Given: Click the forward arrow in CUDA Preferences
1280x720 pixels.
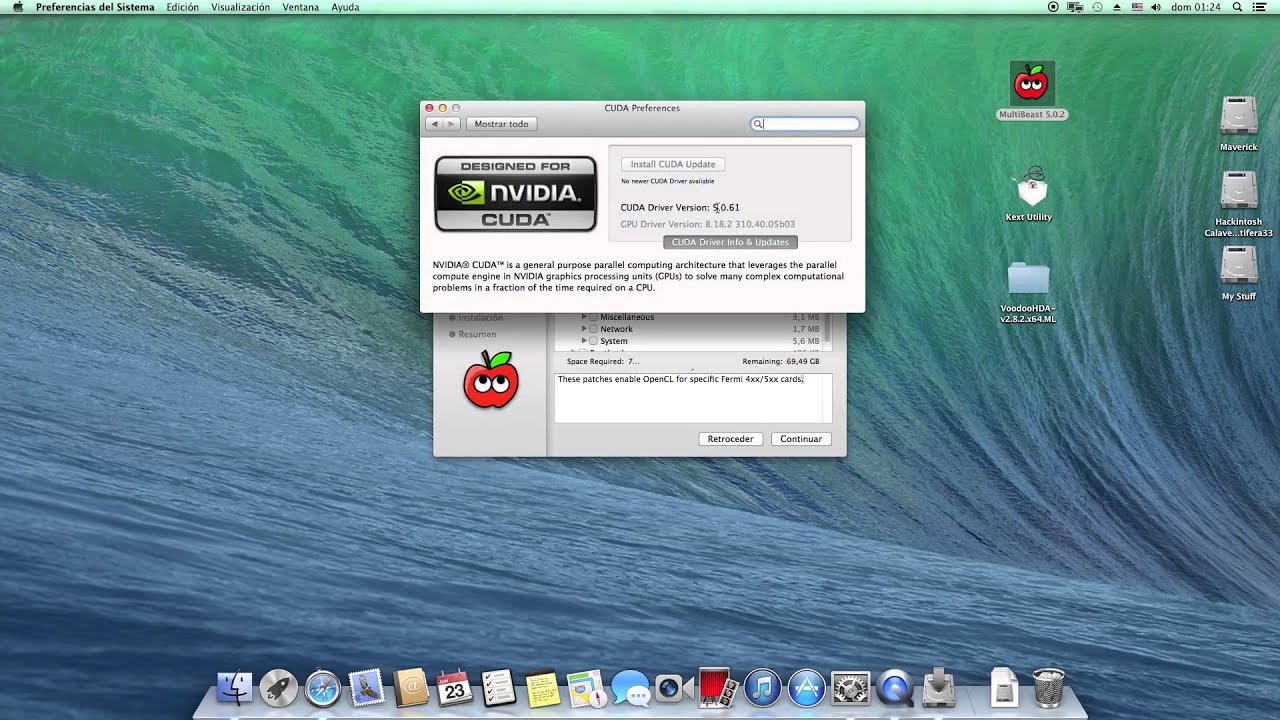Looking at the screenshot, I should 452,124.
